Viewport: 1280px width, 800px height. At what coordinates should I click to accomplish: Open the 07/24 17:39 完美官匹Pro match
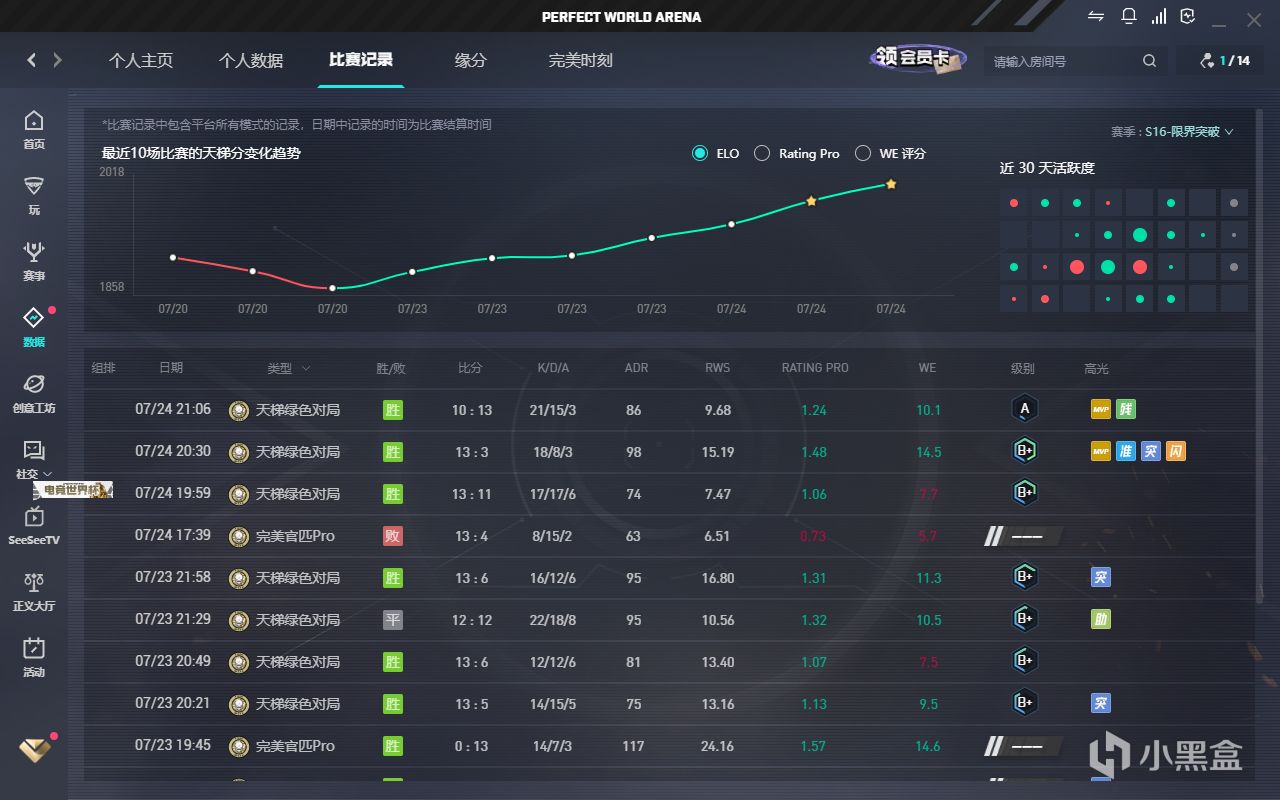click(670, 535)
